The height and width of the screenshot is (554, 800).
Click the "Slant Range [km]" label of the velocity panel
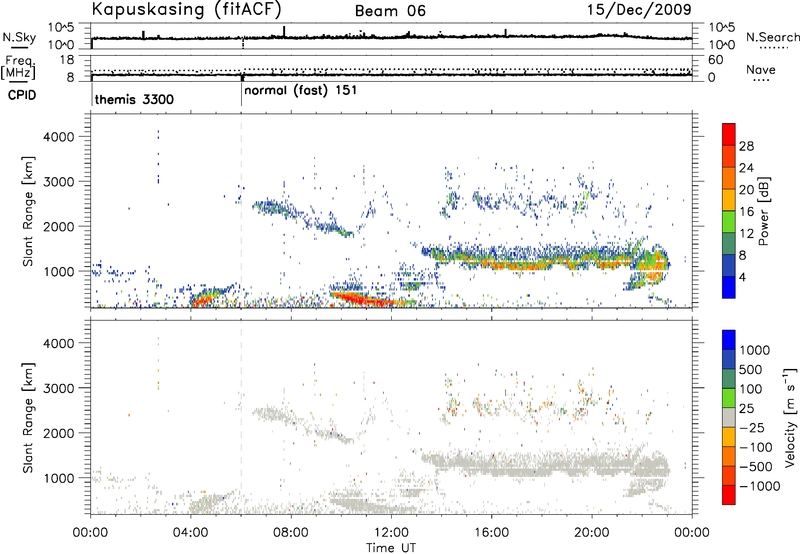pos(28,417)
